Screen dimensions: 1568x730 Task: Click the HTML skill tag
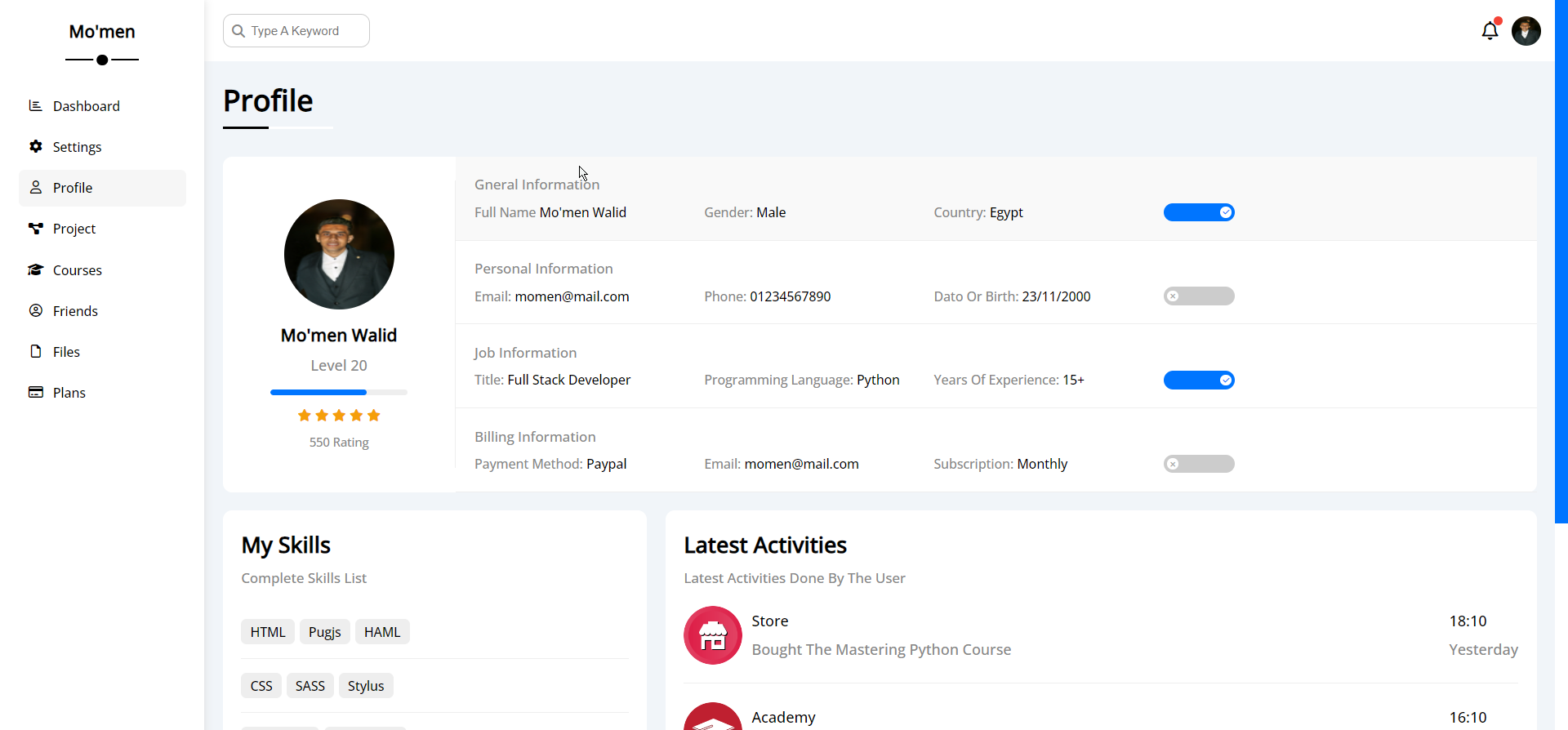268,632
